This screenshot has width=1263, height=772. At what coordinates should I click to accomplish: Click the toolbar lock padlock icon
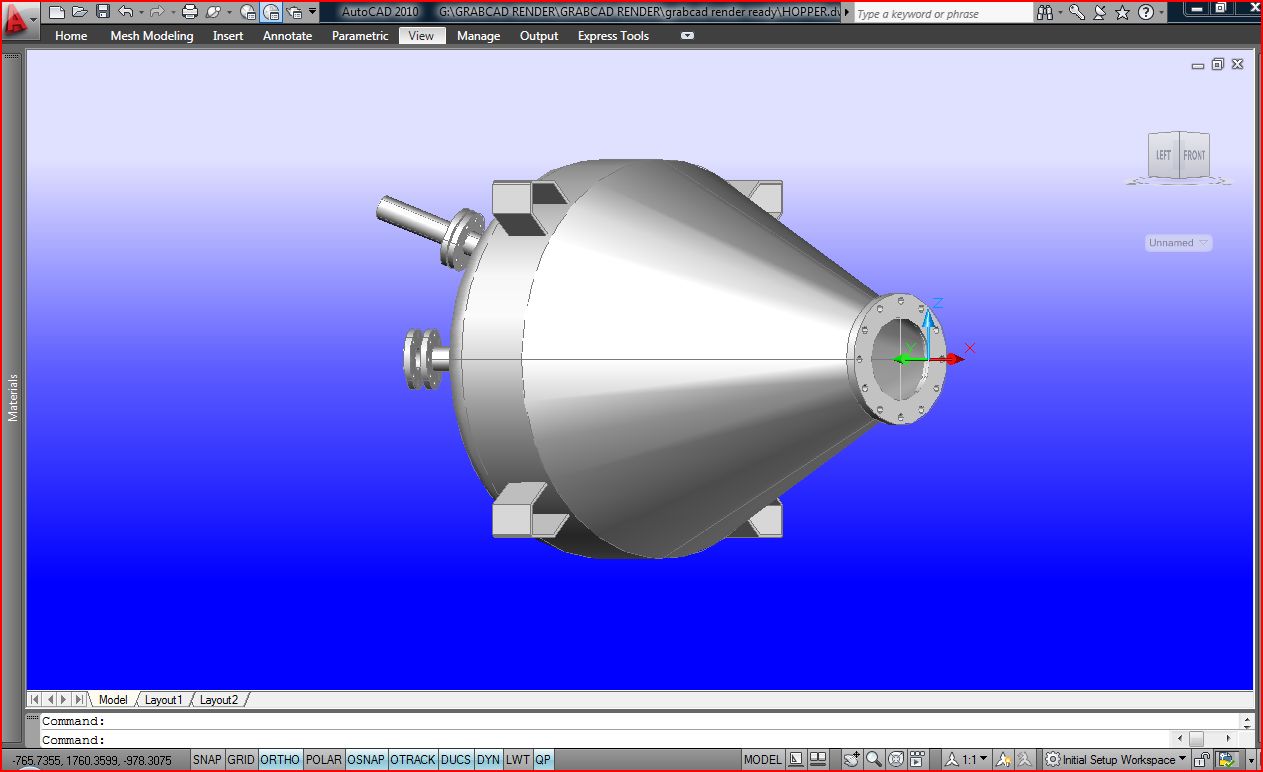1203,760
